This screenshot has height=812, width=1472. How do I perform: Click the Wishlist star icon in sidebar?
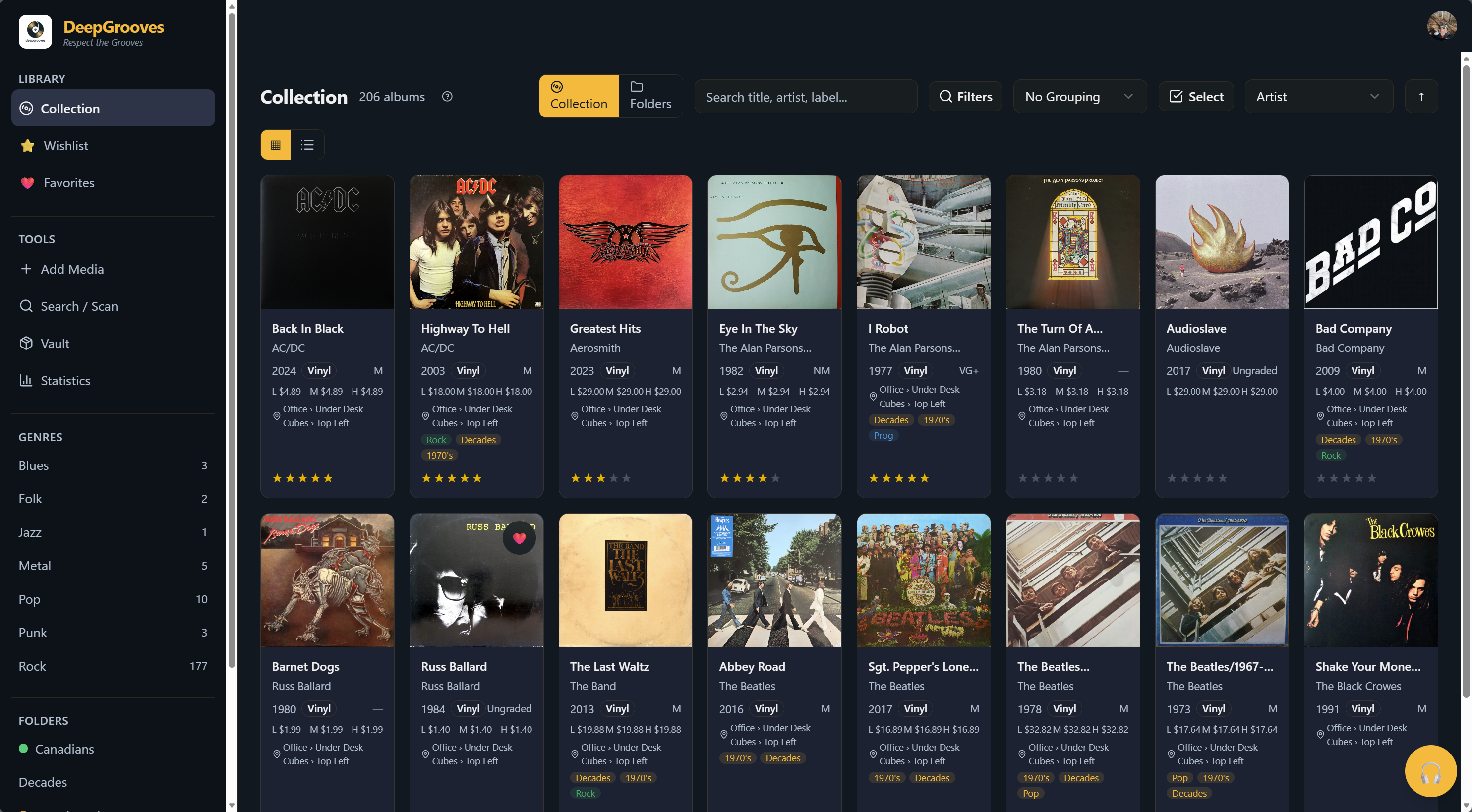(x=27, y=146)
